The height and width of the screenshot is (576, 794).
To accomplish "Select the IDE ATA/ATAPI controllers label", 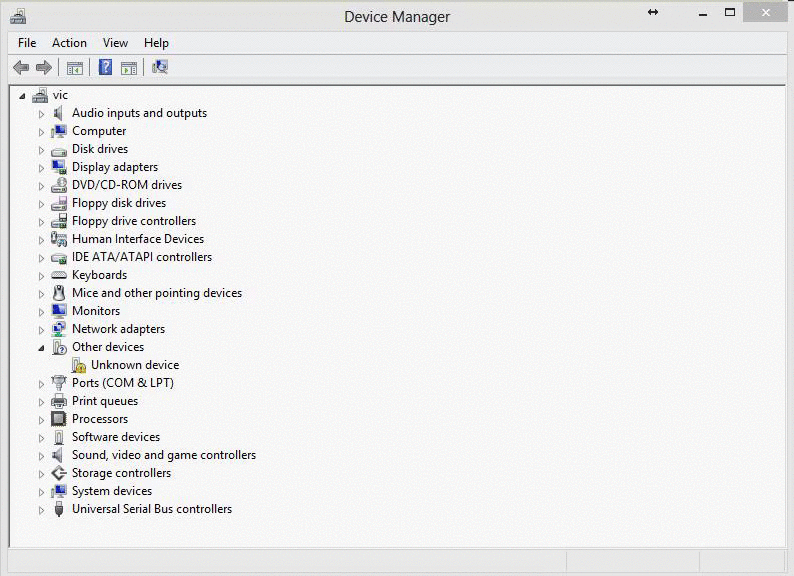I will [142, 257].
